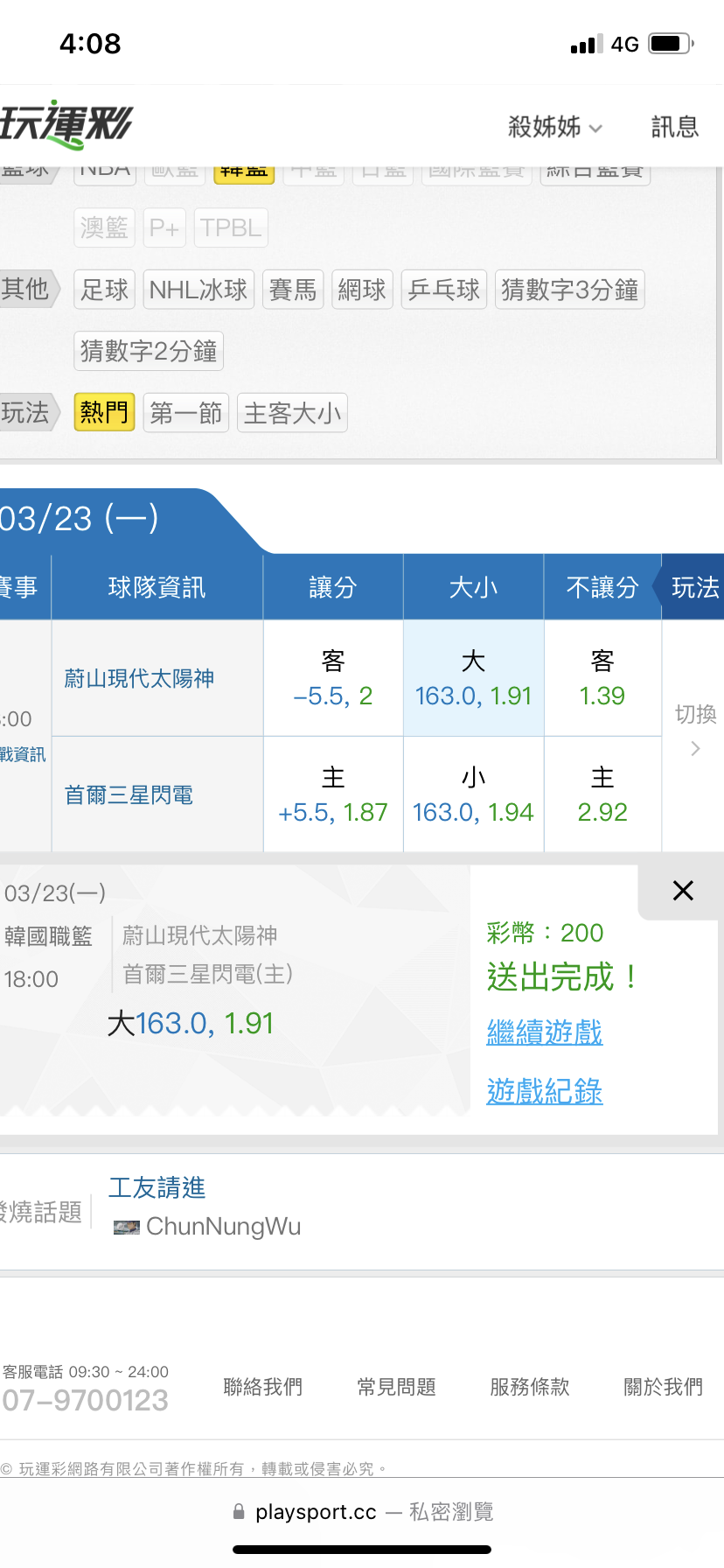Open the 殺姊姊 user dropdown
The height and width of the screenshot is (1568, 724).
(555, 127)
